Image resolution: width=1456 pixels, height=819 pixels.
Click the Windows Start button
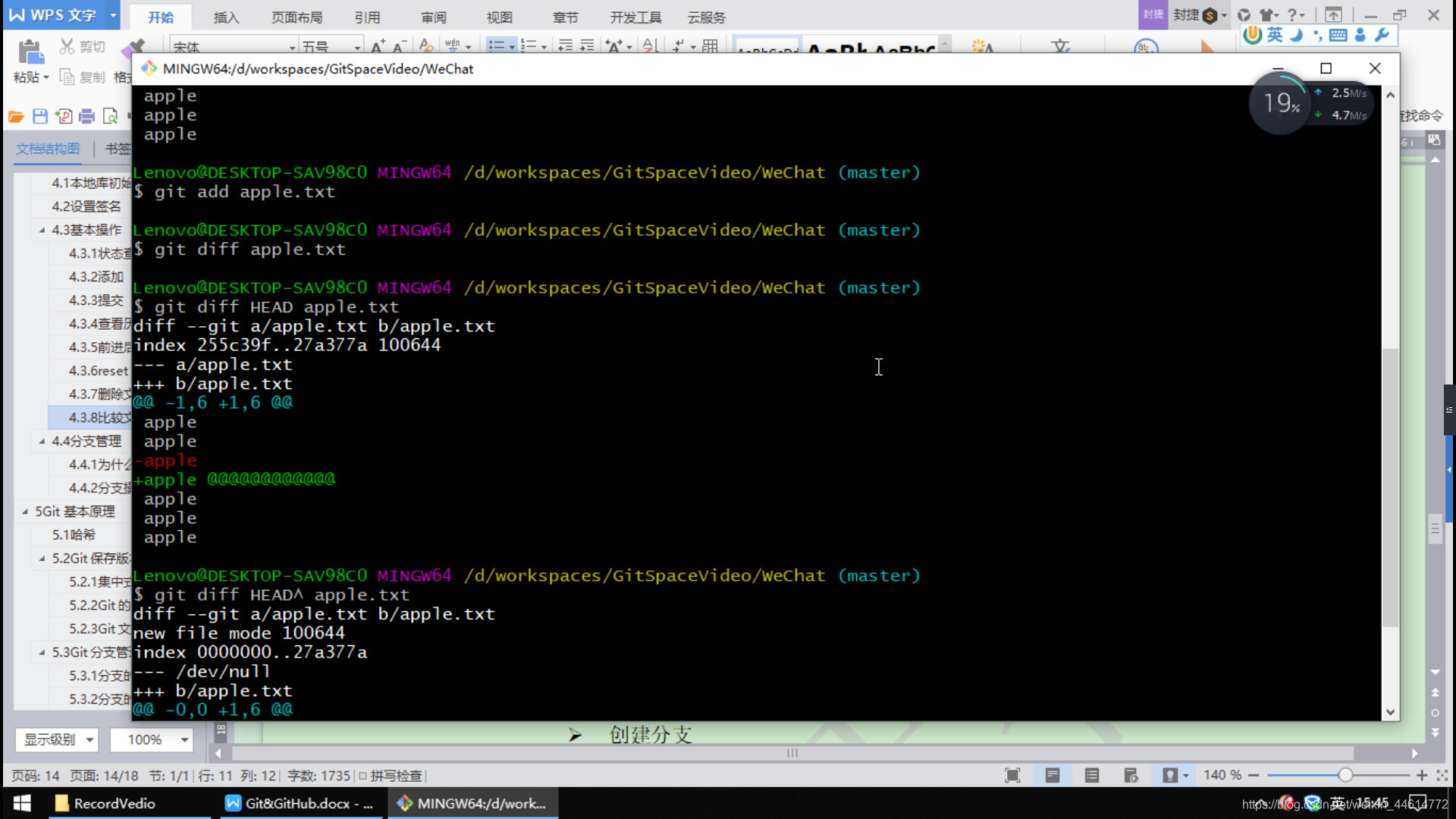[x=22, y=803]
